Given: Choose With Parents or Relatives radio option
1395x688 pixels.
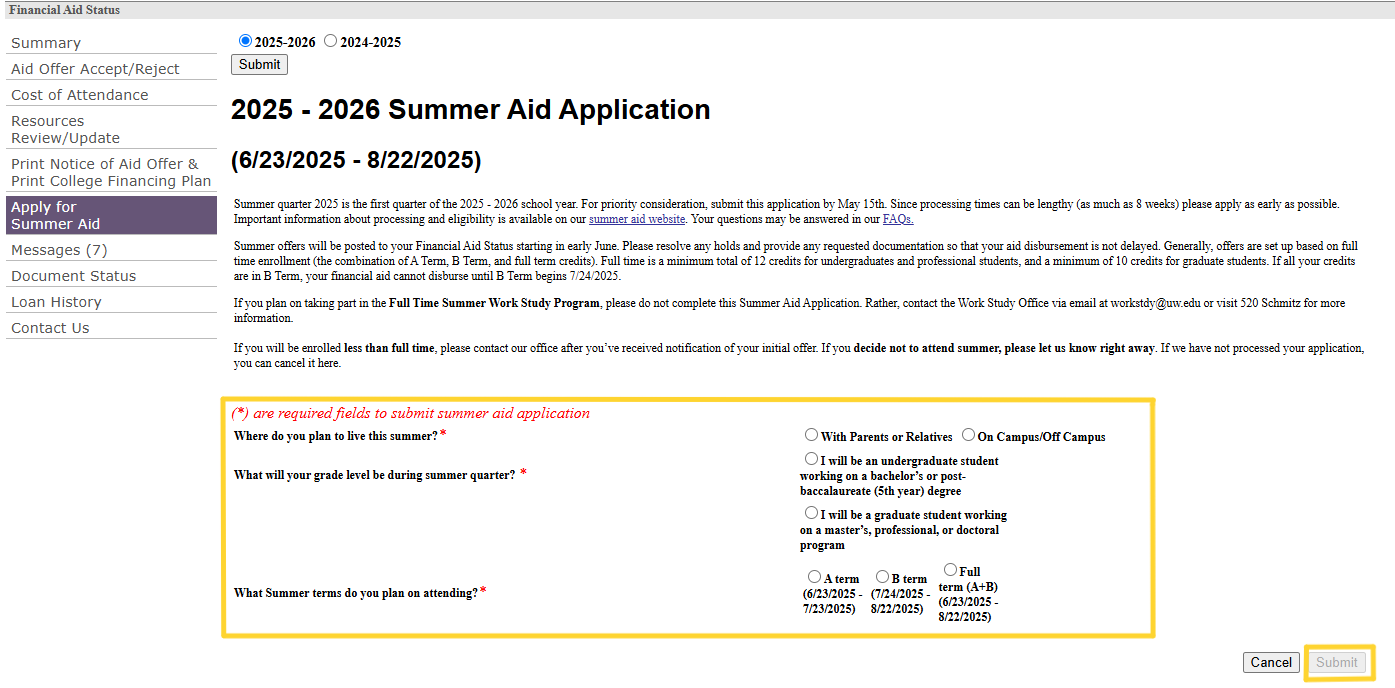Looking at the screenshot, I should (812, 435).
